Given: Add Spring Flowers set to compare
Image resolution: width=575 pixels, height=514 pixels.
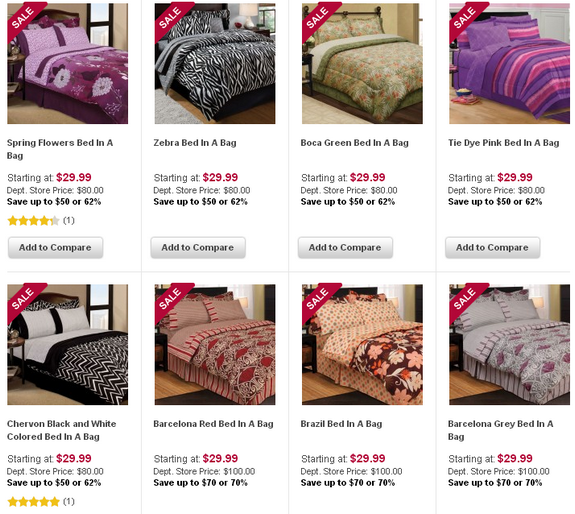Looking at the screenshot, I should [x=55, y=248].
